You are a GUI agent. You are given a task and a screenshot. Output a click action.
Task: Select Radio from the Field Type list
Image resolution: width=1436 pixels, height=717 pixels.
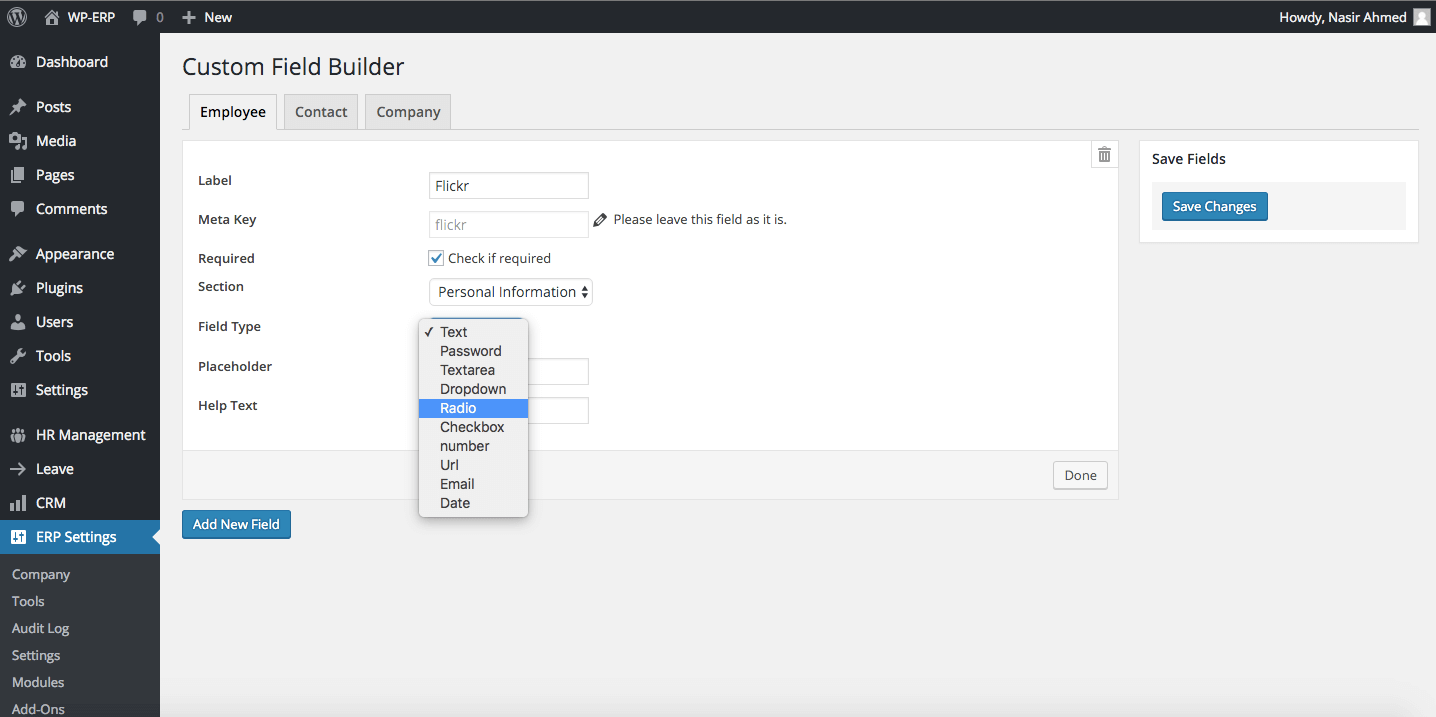tap(458, 407)
